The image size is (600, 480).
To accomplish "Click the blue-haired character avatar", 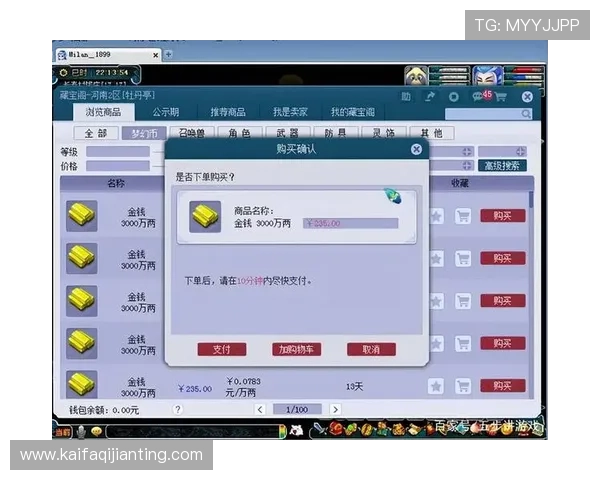I will [487, 76].
